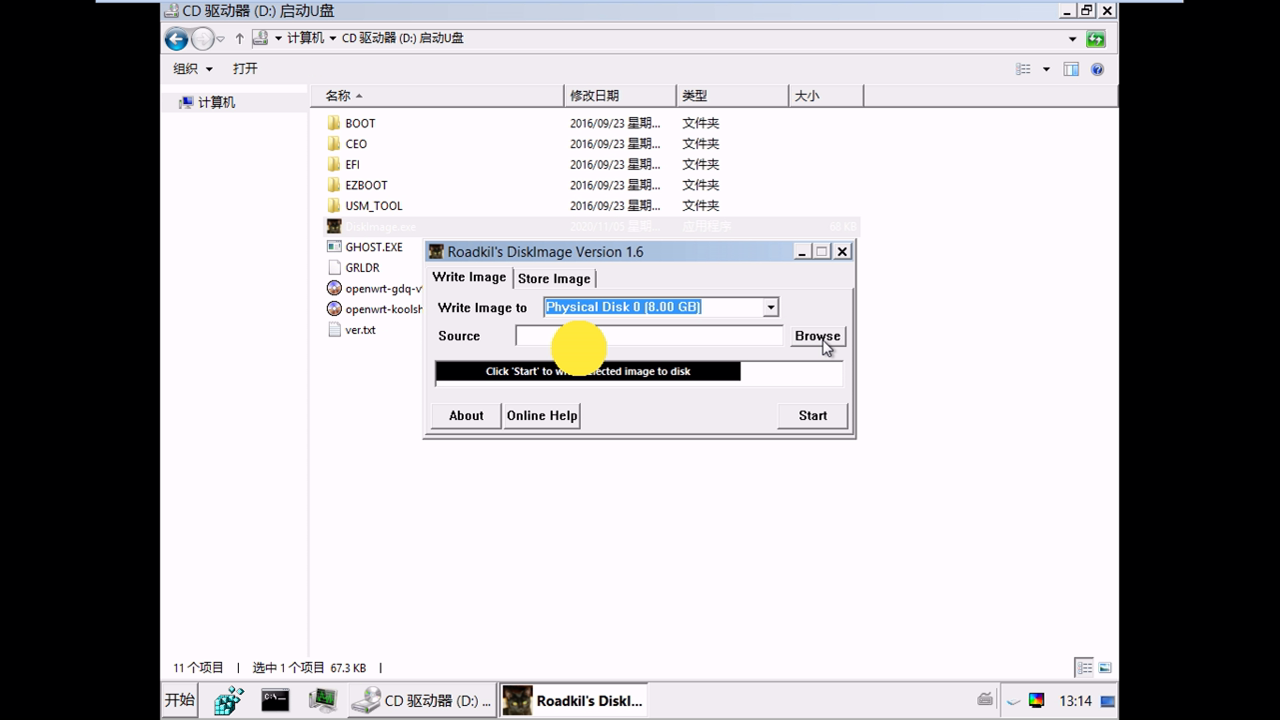Select the USM_TOOL folder icon

pos(334,206)
